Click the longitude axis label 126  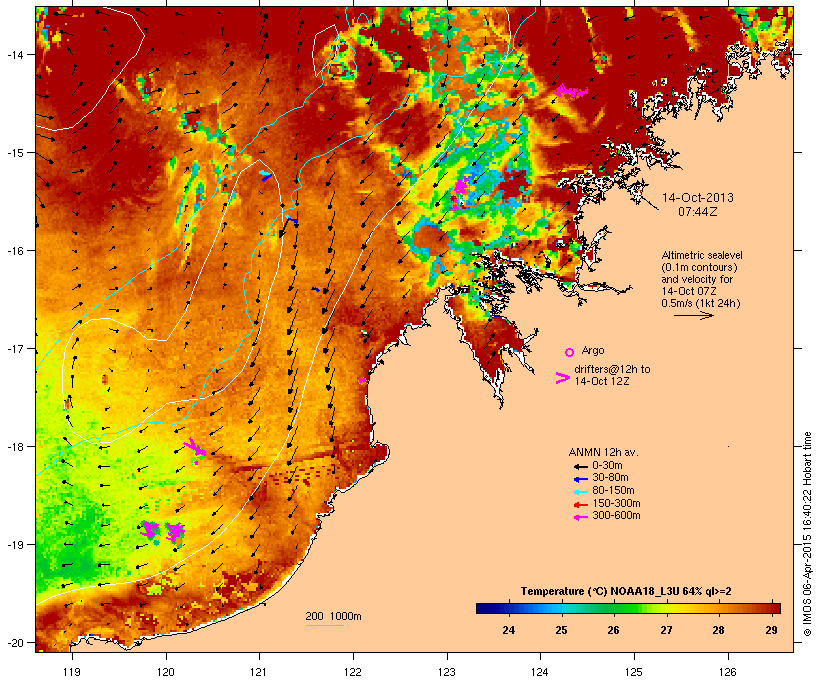[727, 672]
